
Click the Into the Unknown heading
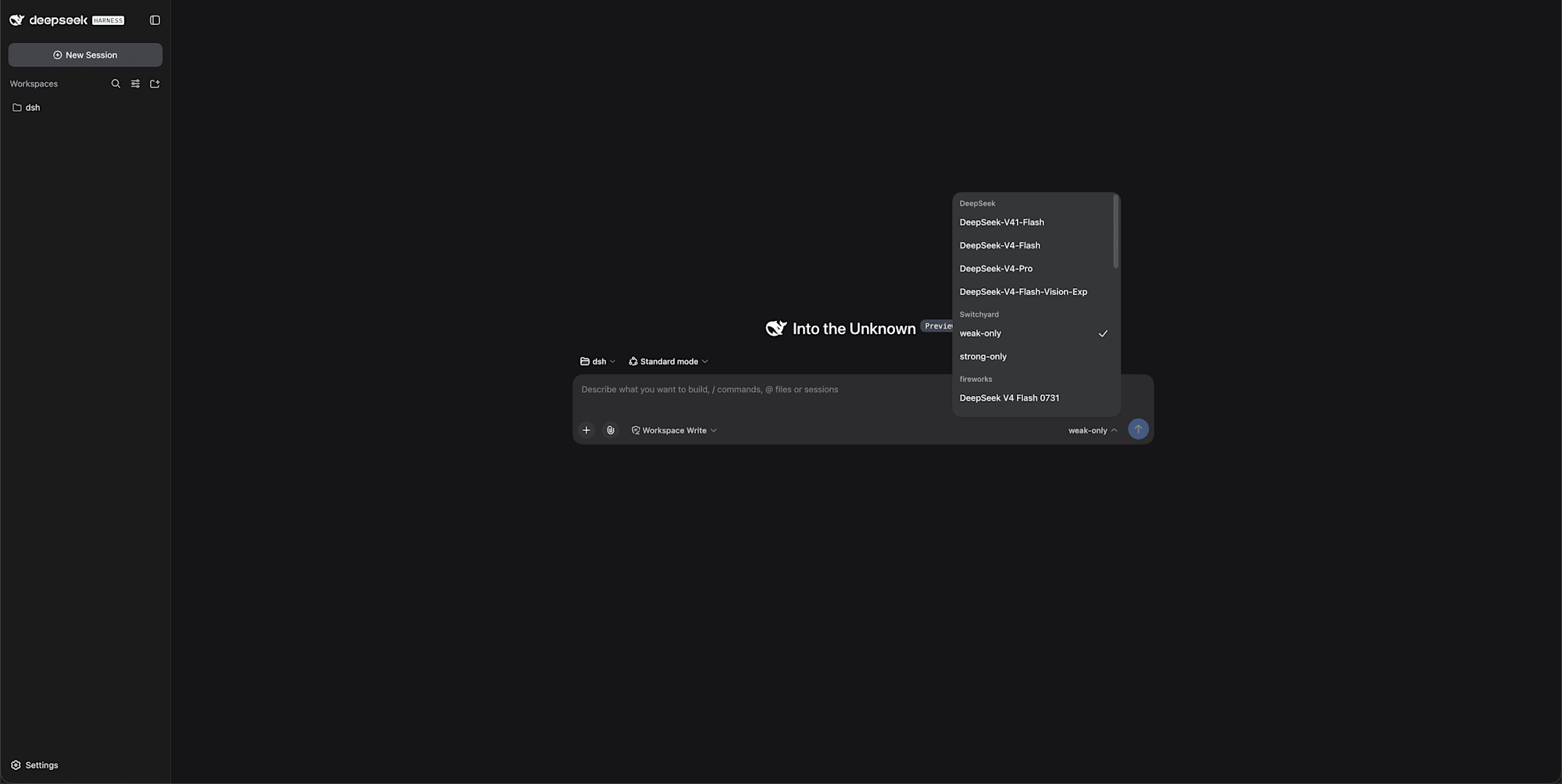854,329
